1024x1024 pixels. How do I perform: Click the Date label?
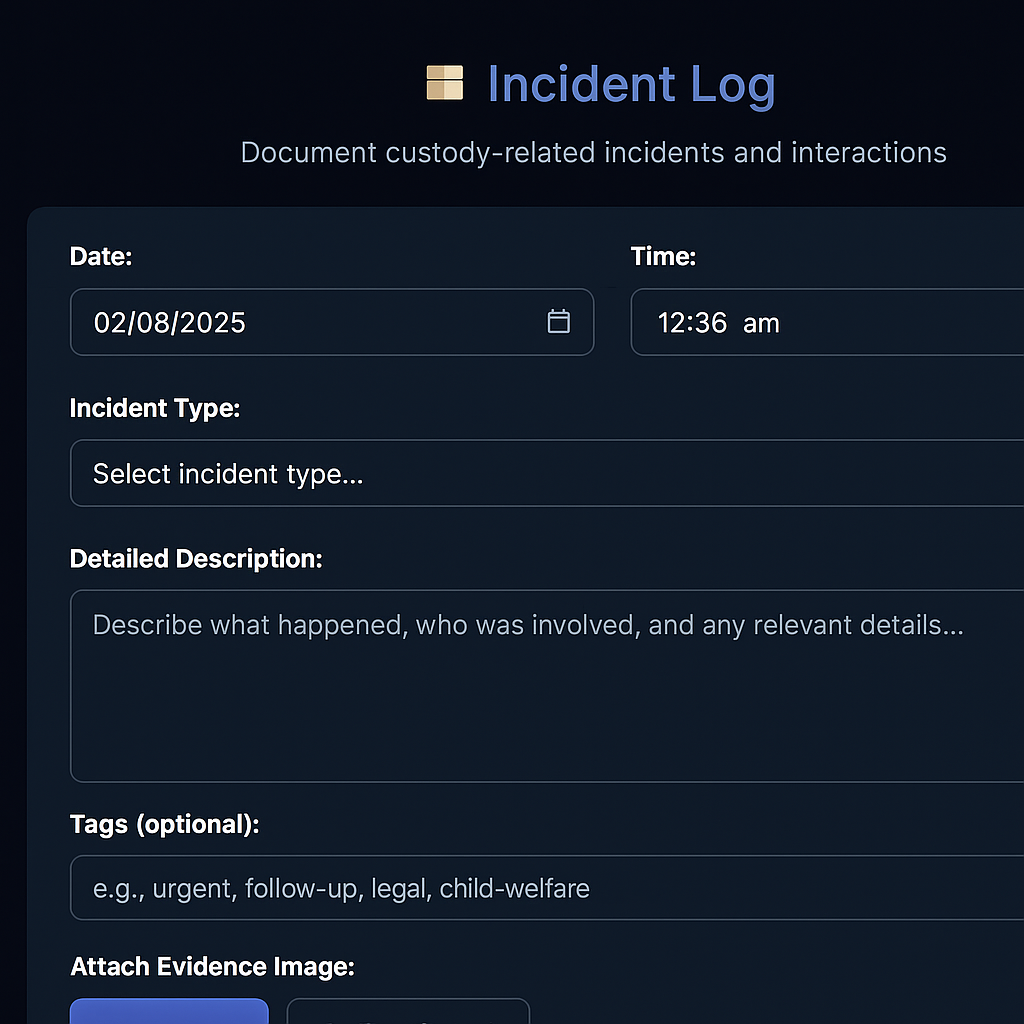coord(101,256)
